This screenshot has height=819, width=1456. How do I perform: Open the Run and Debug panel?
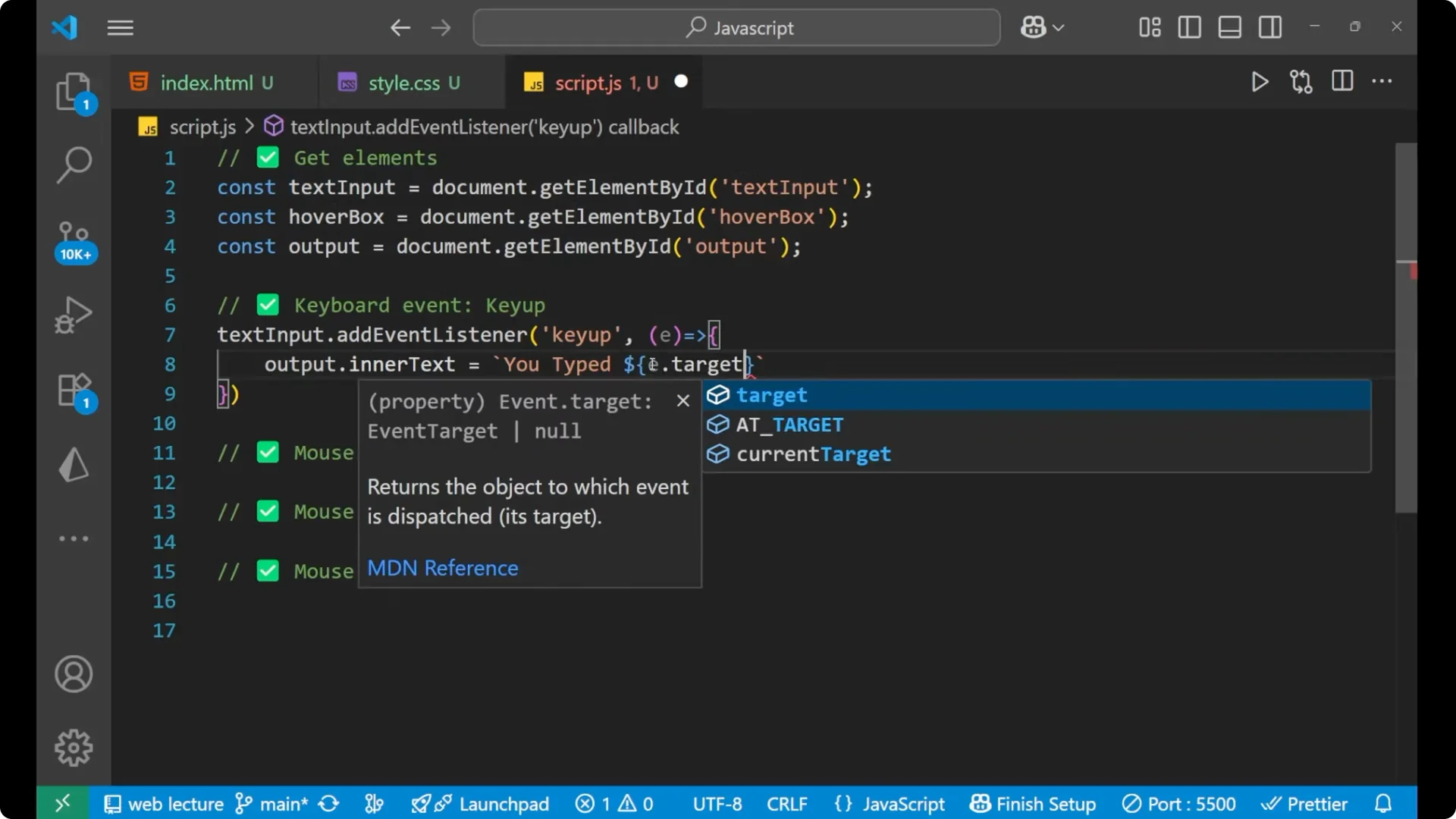pos(74,315)
